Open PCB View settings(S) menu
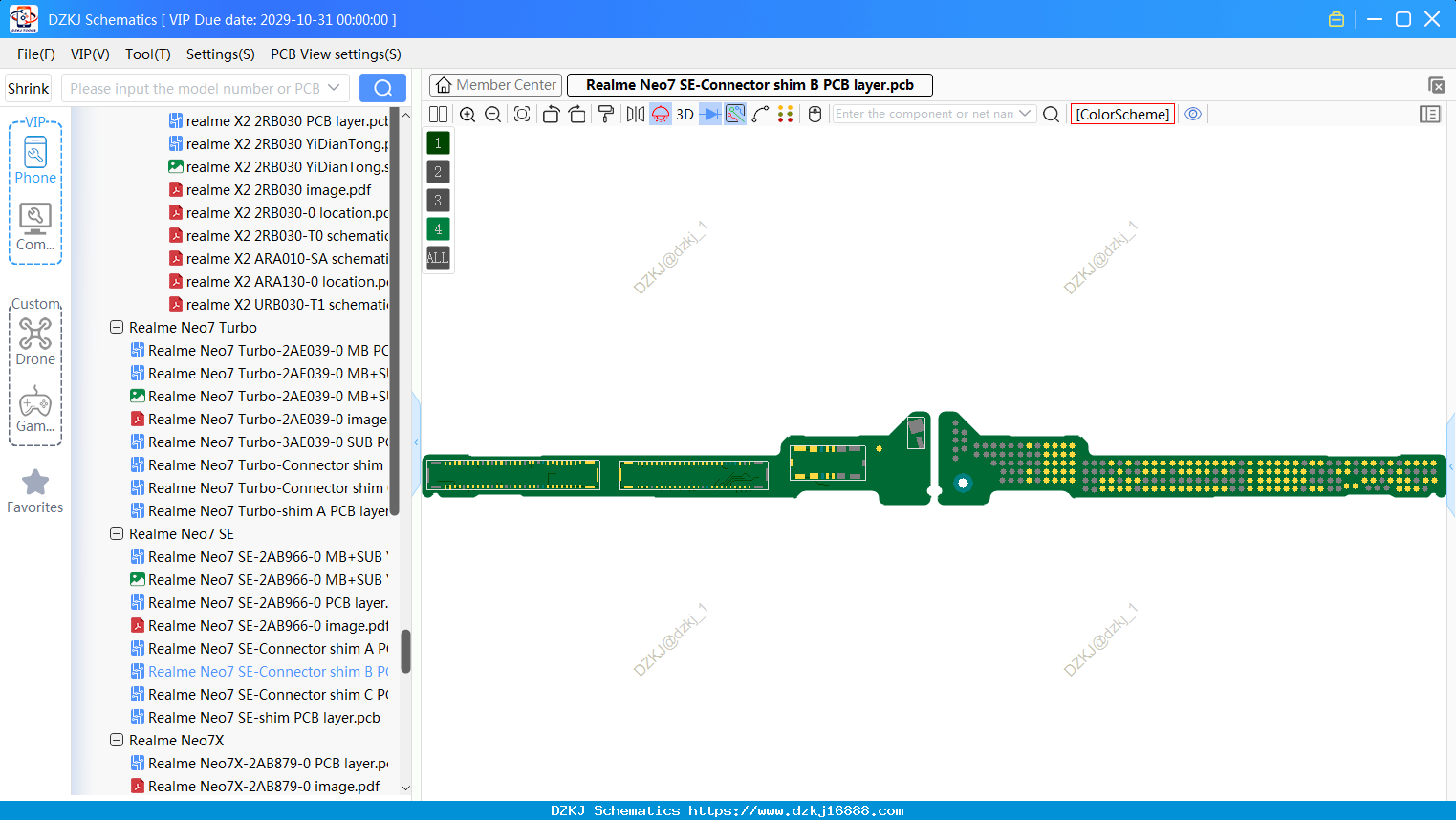The width and height of the screenshot is (1456, 820). (x=336, y=54)
